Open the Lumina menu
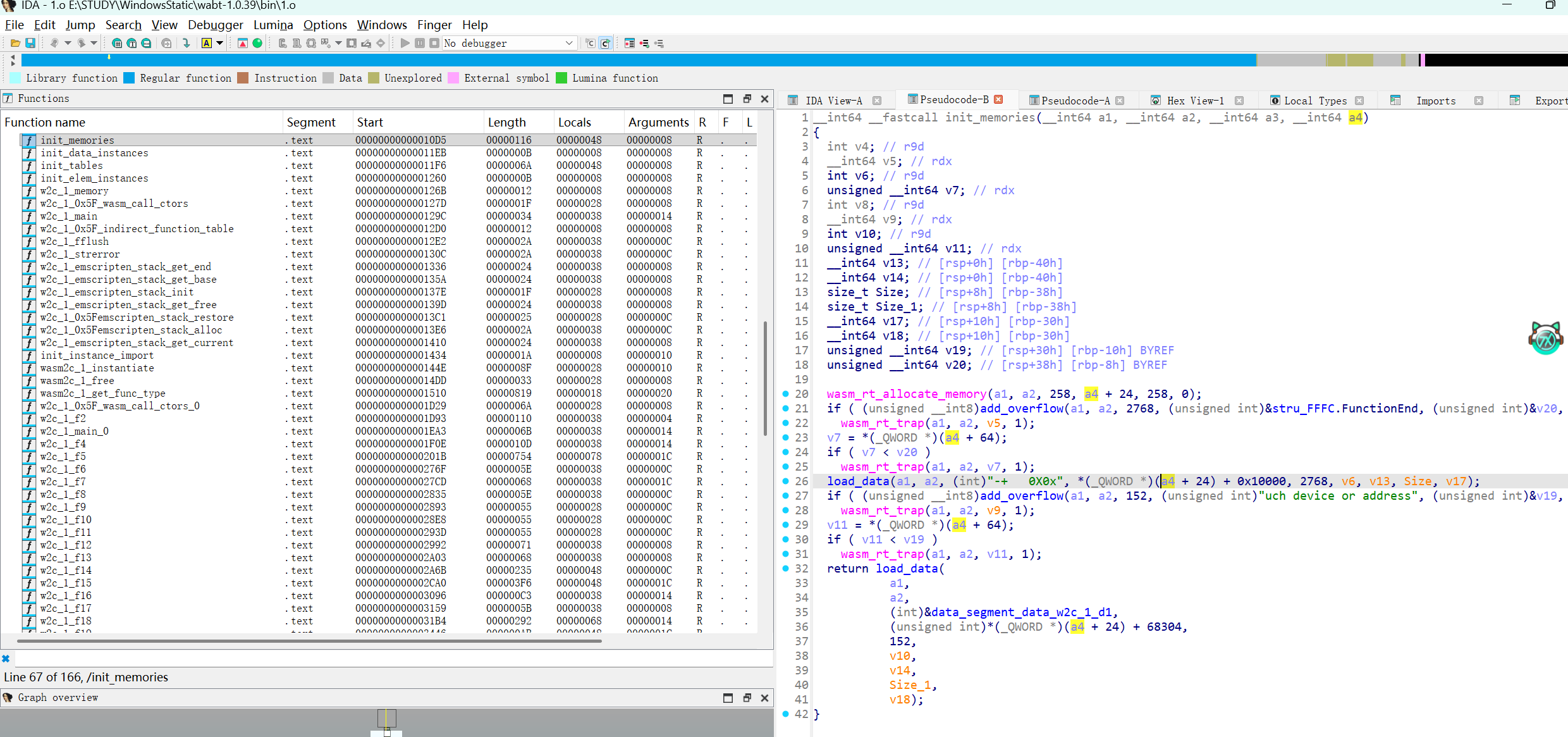Viewport: 1568px width, 737px height. (273, 25)
